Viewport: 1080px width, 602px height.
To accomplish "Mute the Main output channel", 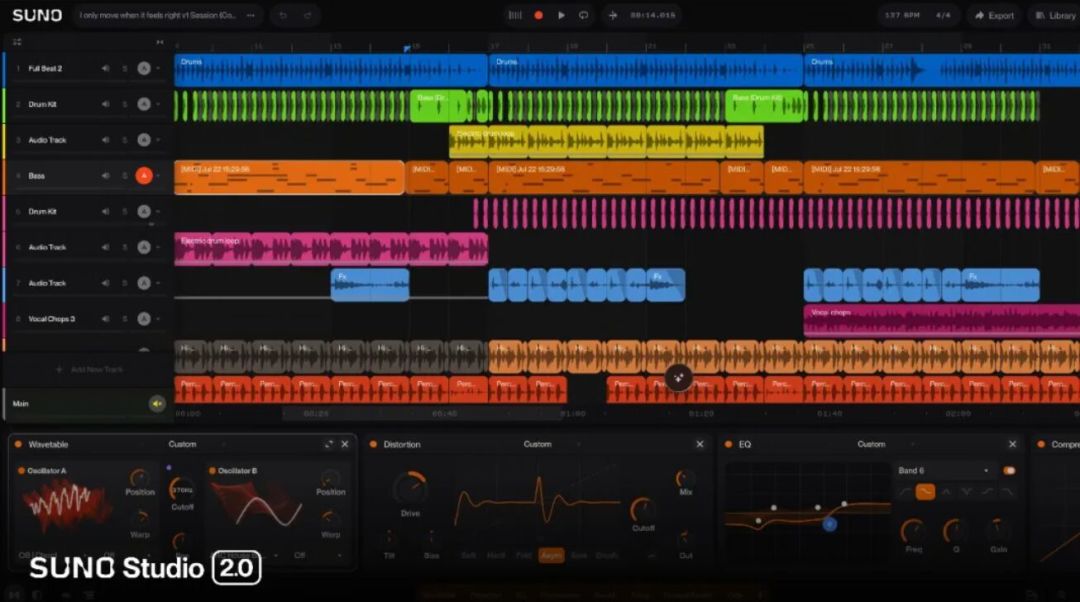I will 157,404.
